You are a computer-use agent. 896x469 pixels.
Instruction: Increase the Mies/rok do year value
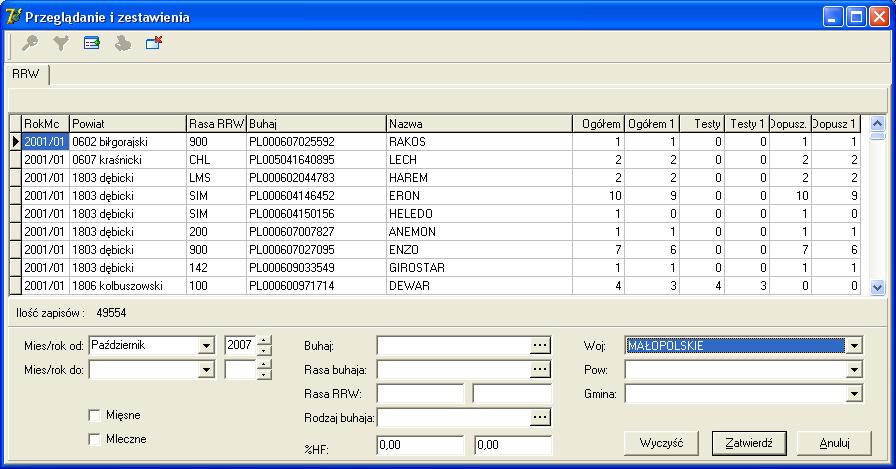click(263, 366)
